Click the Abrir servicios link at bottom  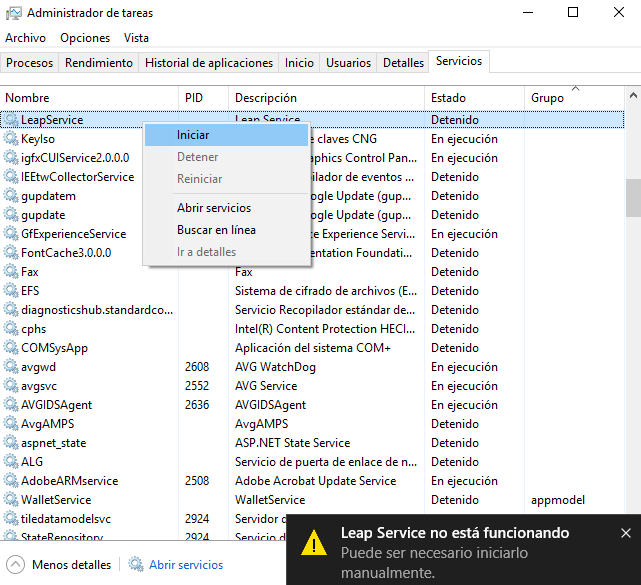186,565
